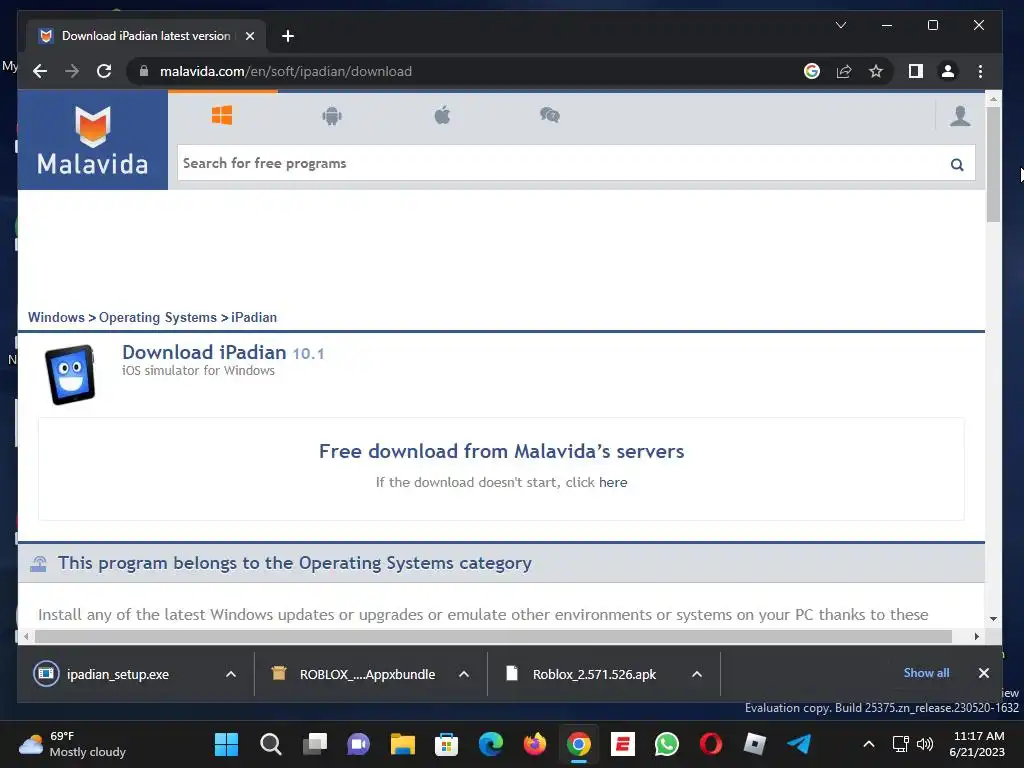The image size is (1024, 768).
Task: Show hidden system tray icons
Action: click(869, 744)
